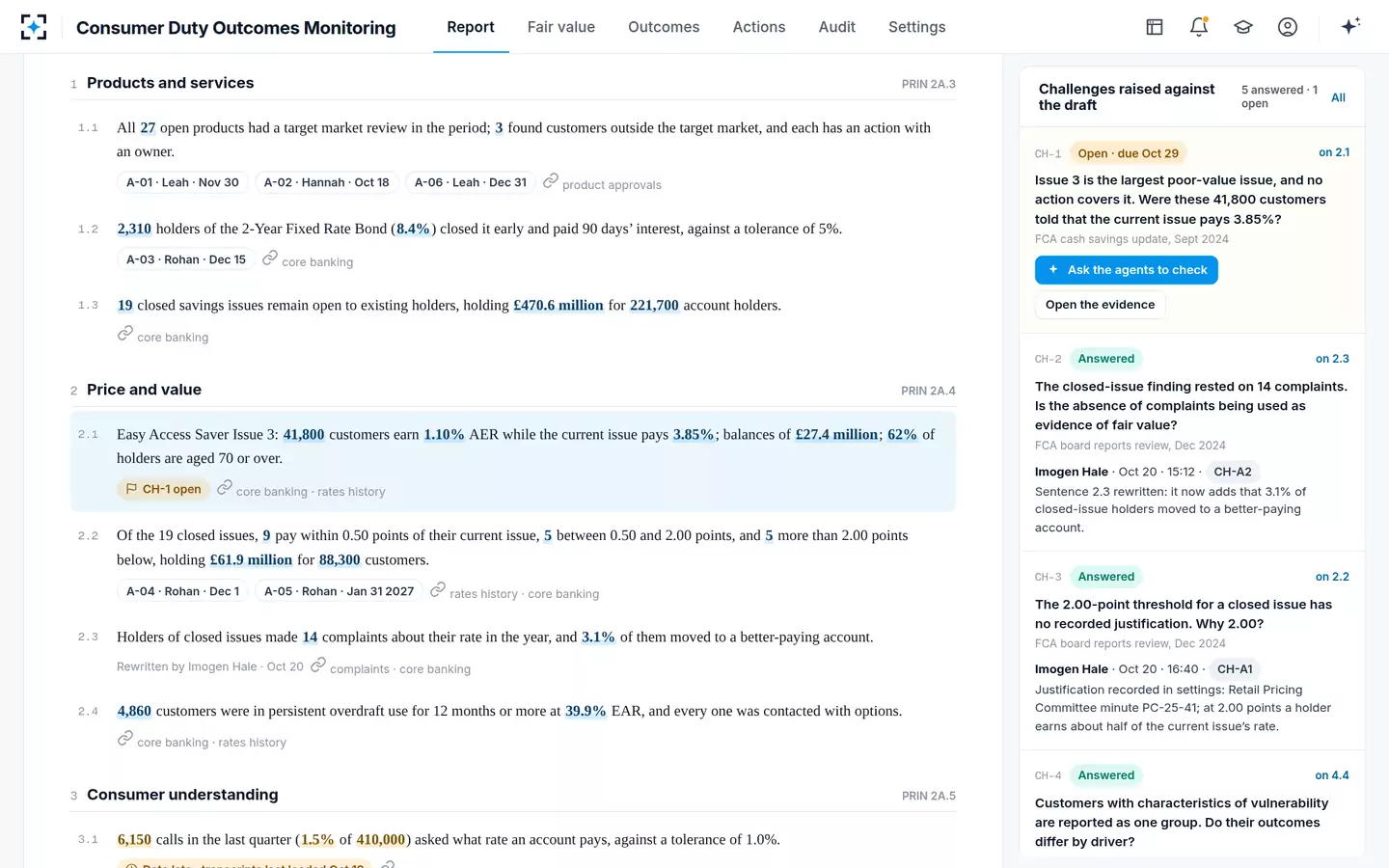Click the 'Open · due Oct 29' status badge

[x=1129, y=153]
